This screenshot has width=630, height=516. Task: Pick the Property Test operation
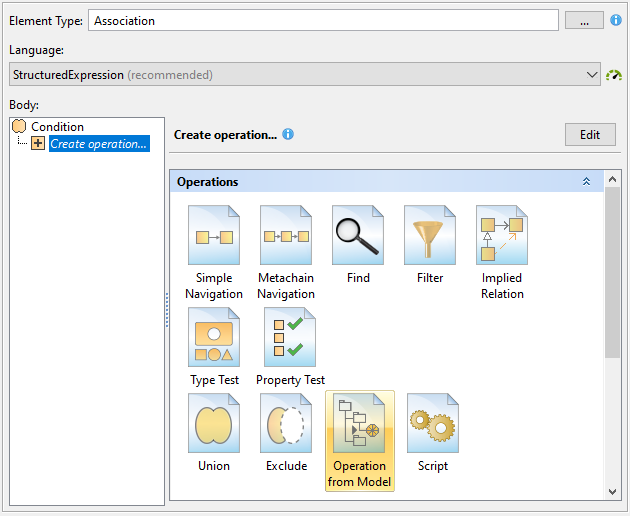[x=290, y=338]
